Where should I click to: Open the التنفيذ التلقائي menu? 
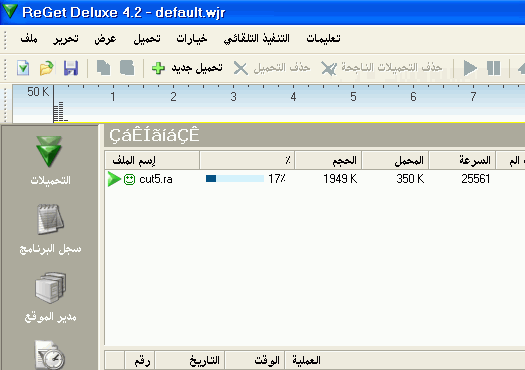256,39
